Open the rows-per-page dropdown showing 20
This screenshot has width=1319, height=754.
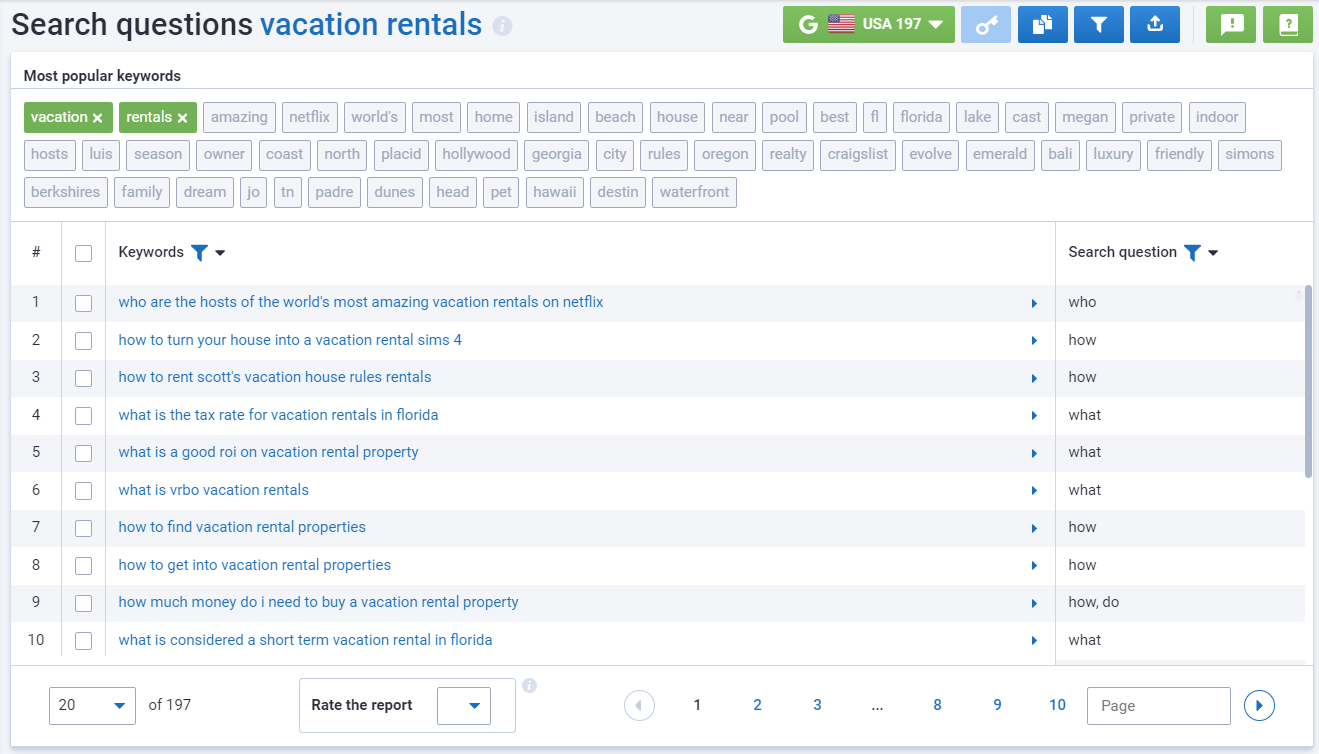pyautogui.click(x=92, y=705)
